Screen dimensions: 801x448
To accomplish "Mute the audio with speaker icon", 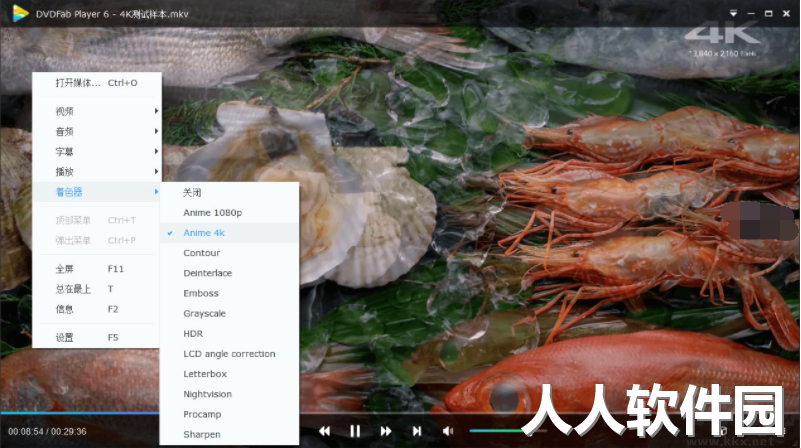I will [448, 431].
